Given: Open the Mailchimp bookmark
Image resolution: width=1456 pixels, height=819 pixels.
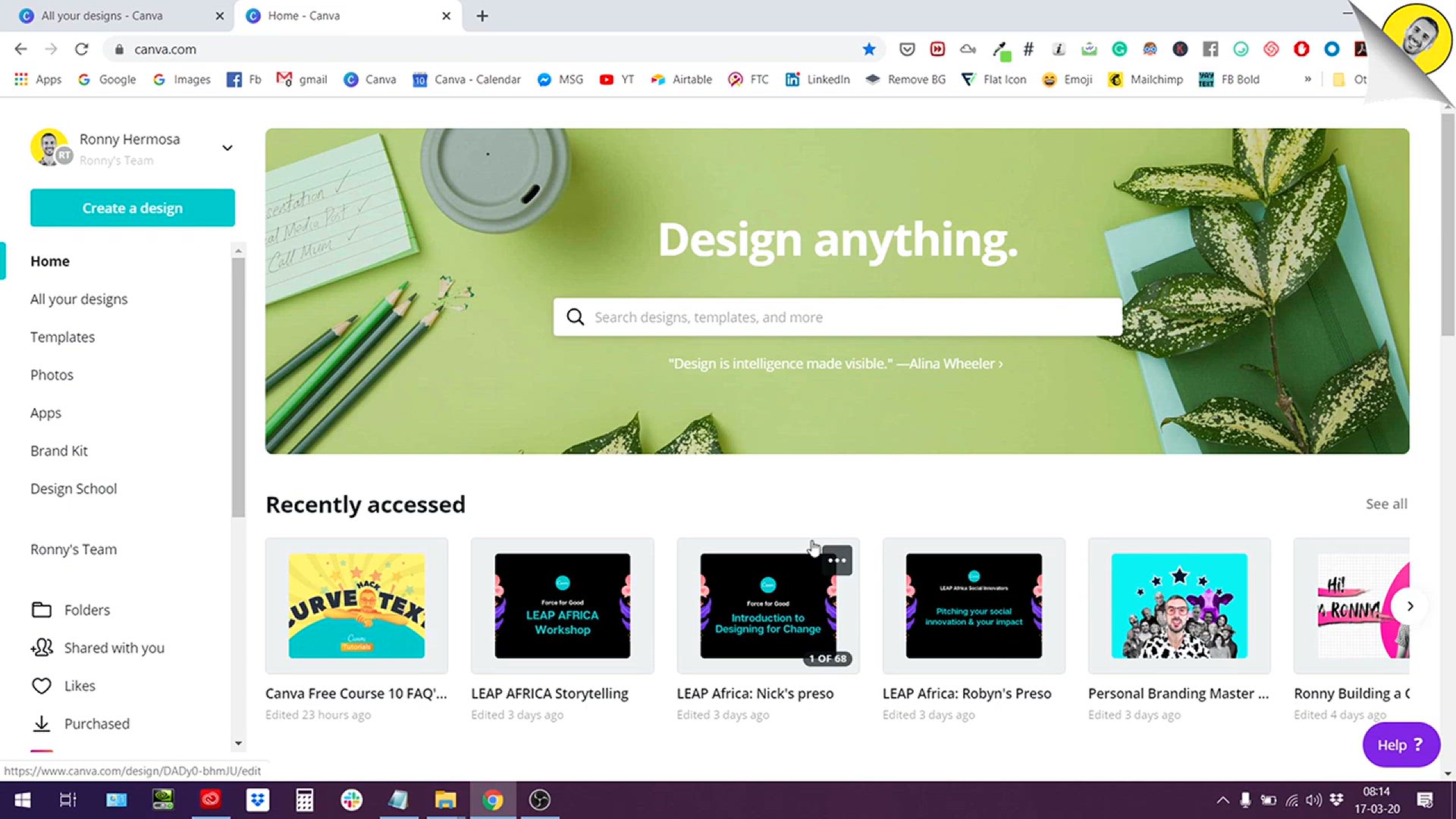Looking at the screenshot, I should click(1145, 80).
